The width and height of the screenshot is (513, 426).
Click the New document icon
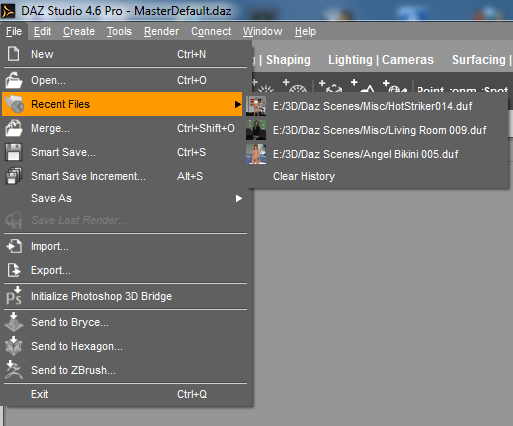(13, 54)
